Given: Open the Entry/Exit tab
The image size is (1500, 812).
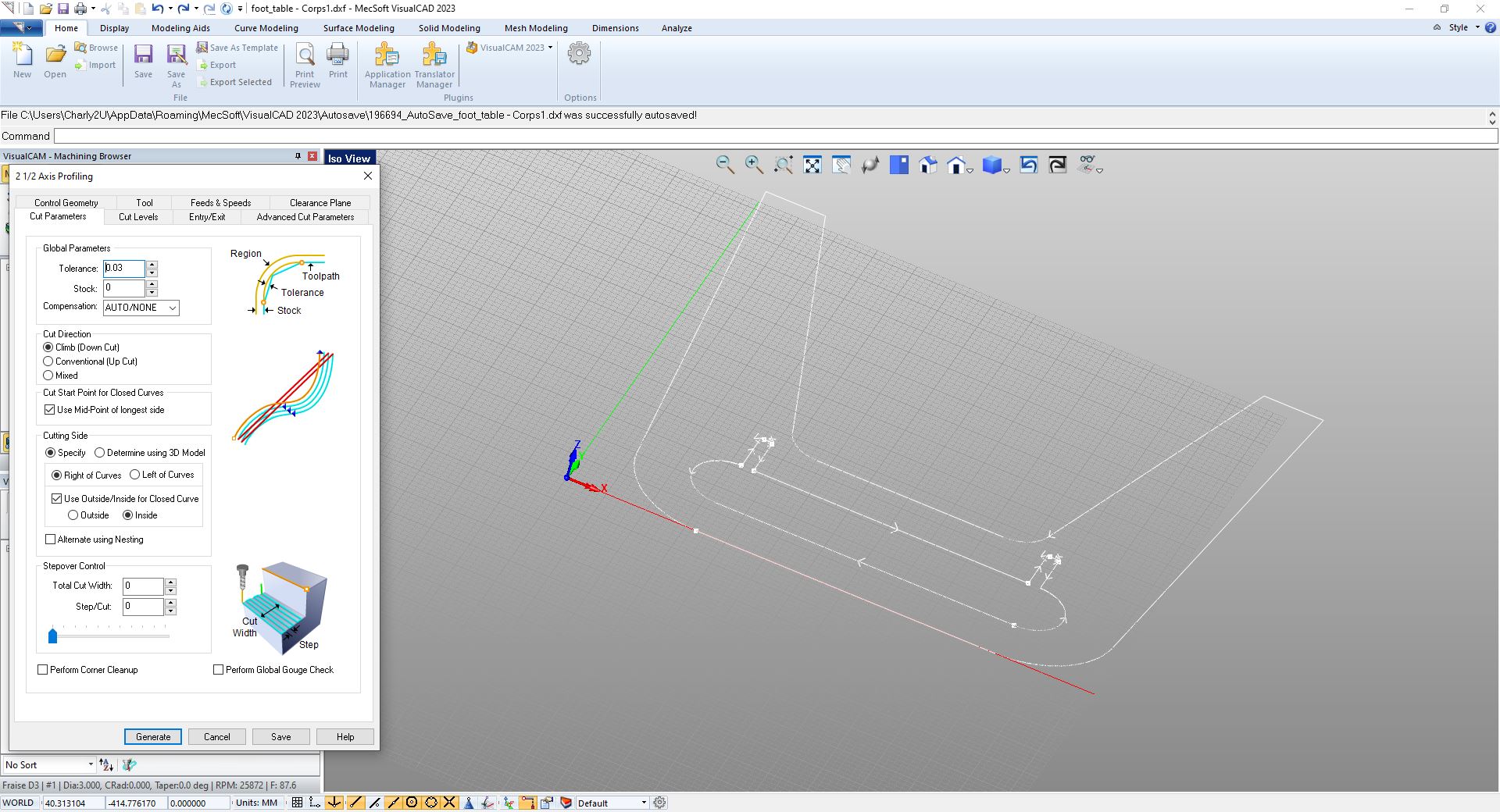Looking at the screenshot, I should [x=207, y=217].
